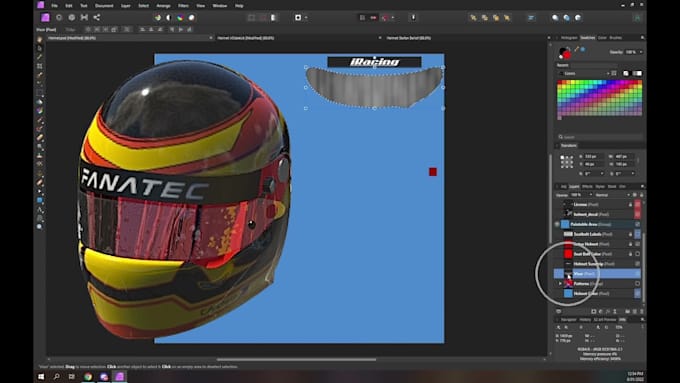Click the Move to Back arrange icon
This screenshot has height=383, width=680.
(x=473, y=18)
